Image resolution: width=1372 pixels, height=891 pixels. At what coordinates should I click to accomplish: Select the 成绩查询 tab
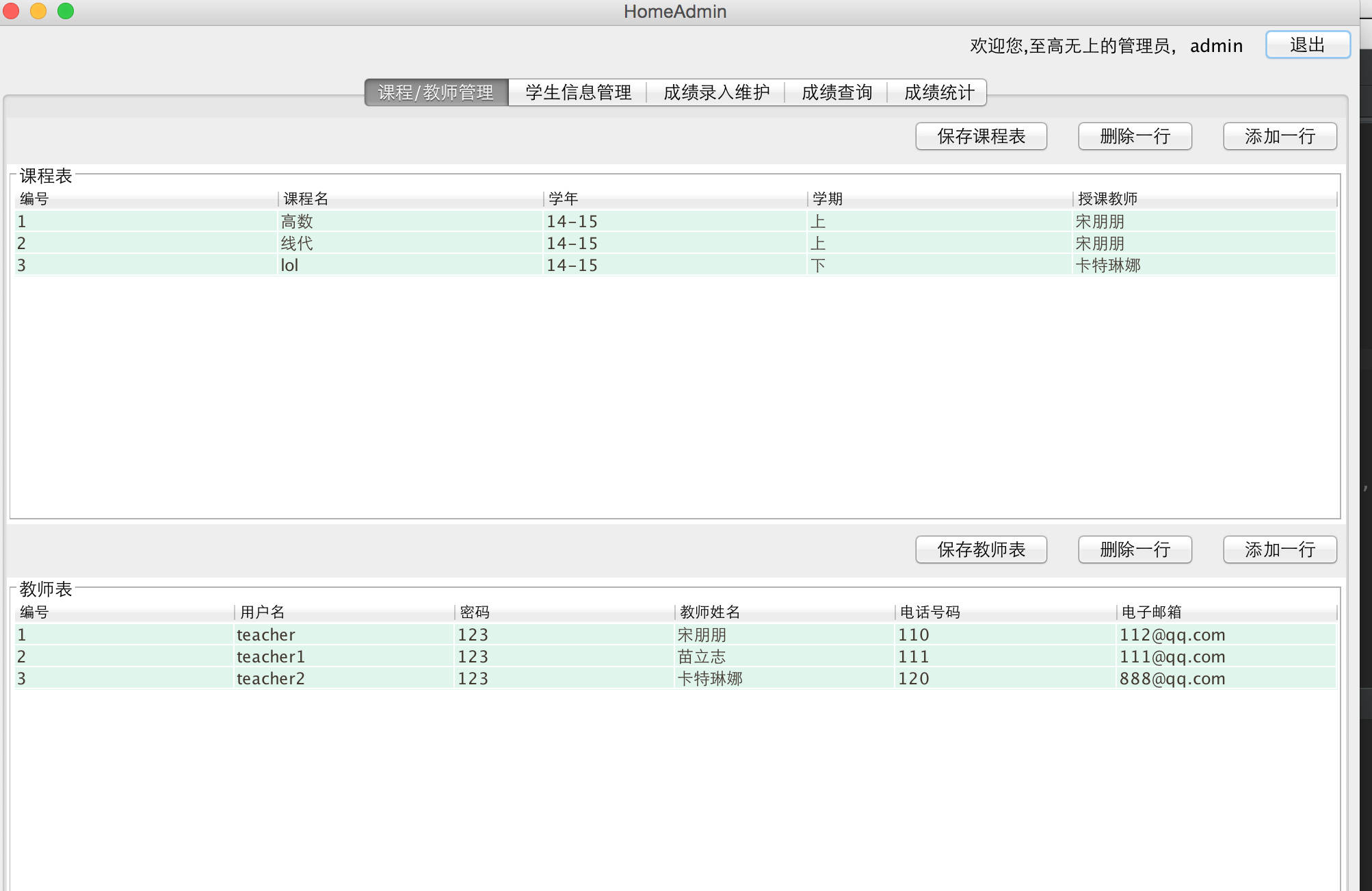(x=836, y=92)
